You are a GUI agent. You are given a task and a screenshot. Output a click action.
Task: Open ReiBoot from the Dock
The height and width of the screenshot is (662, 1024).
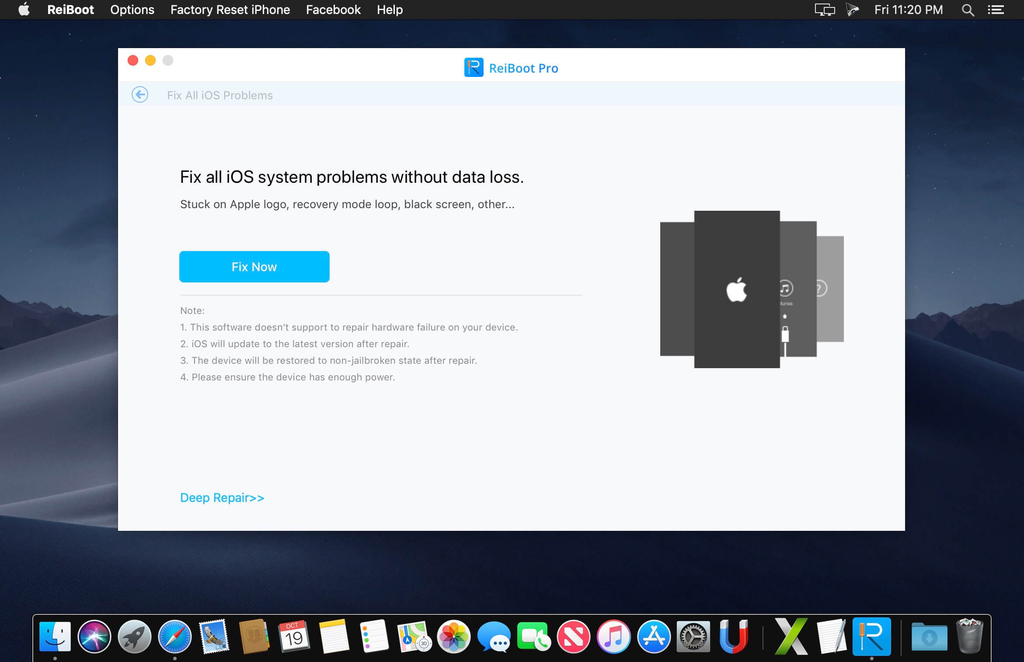tap(871, 636)
